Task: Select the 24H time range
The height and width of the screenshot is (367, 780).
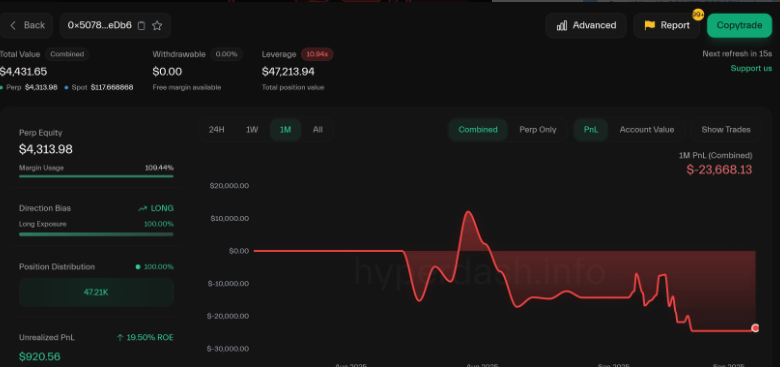Action: pyautogui.click(x=217, y=130)
